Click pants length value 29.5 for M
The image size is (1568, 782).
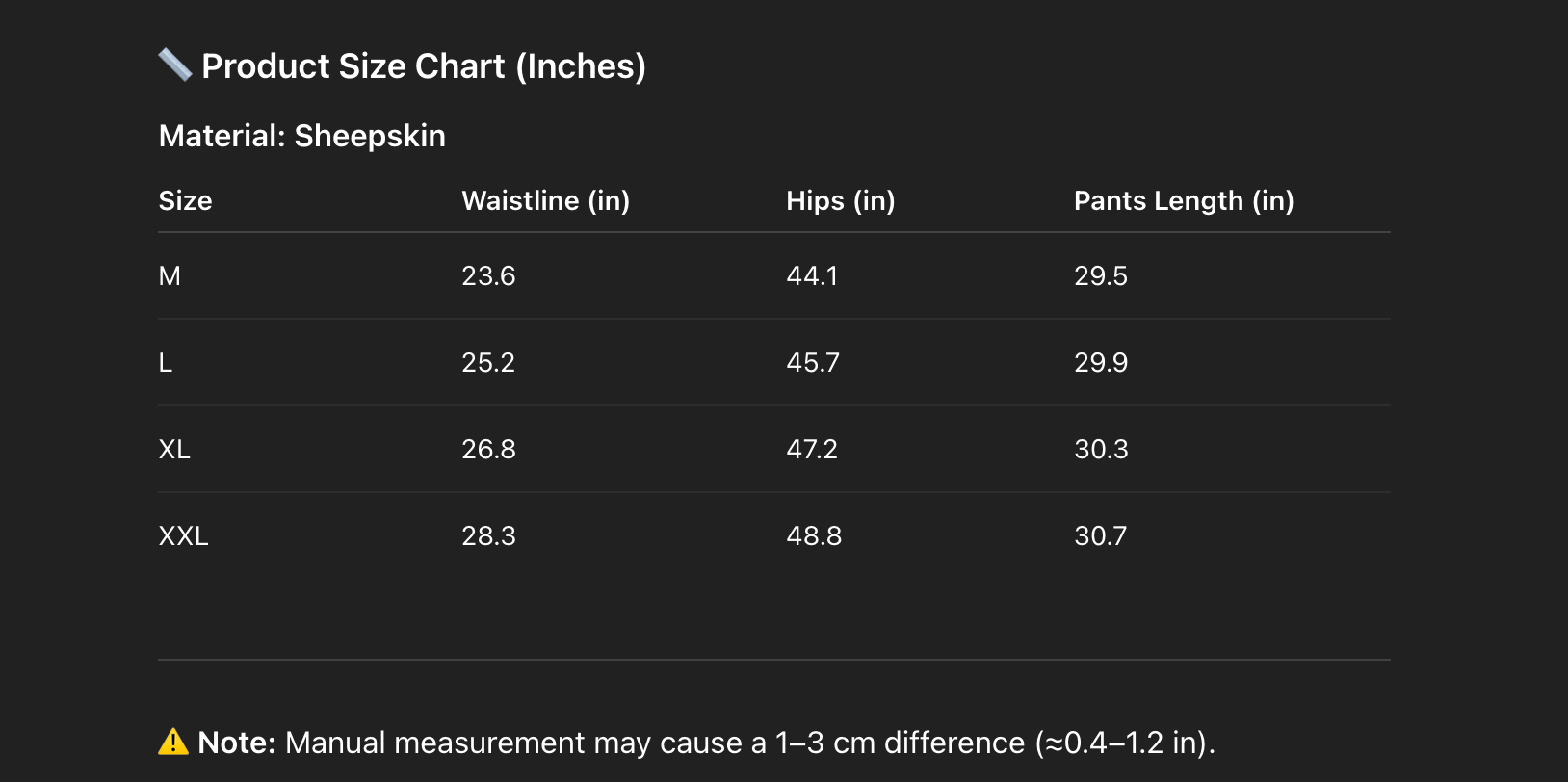click(1101, 276)
